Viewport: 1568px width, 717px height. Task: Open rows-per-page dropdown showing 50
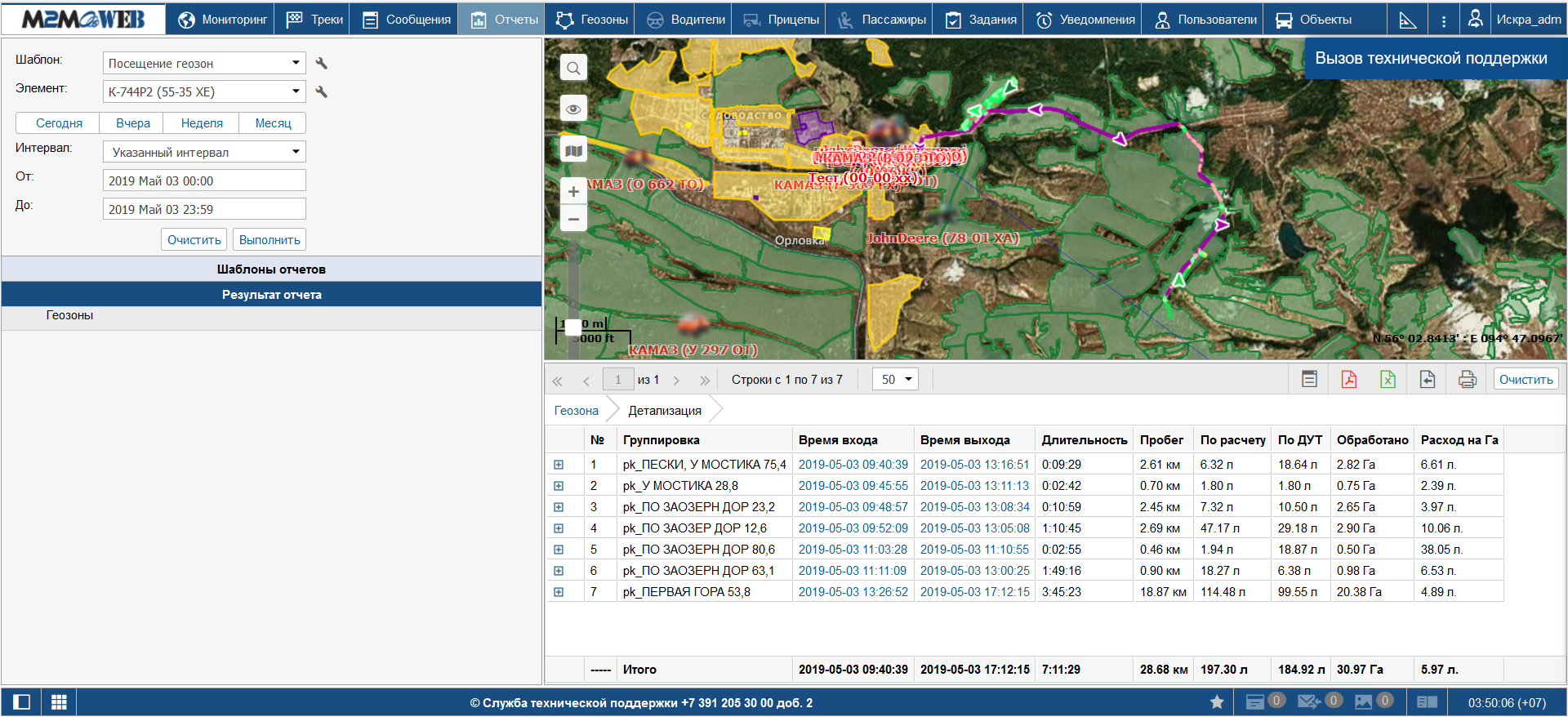(895, 380)
